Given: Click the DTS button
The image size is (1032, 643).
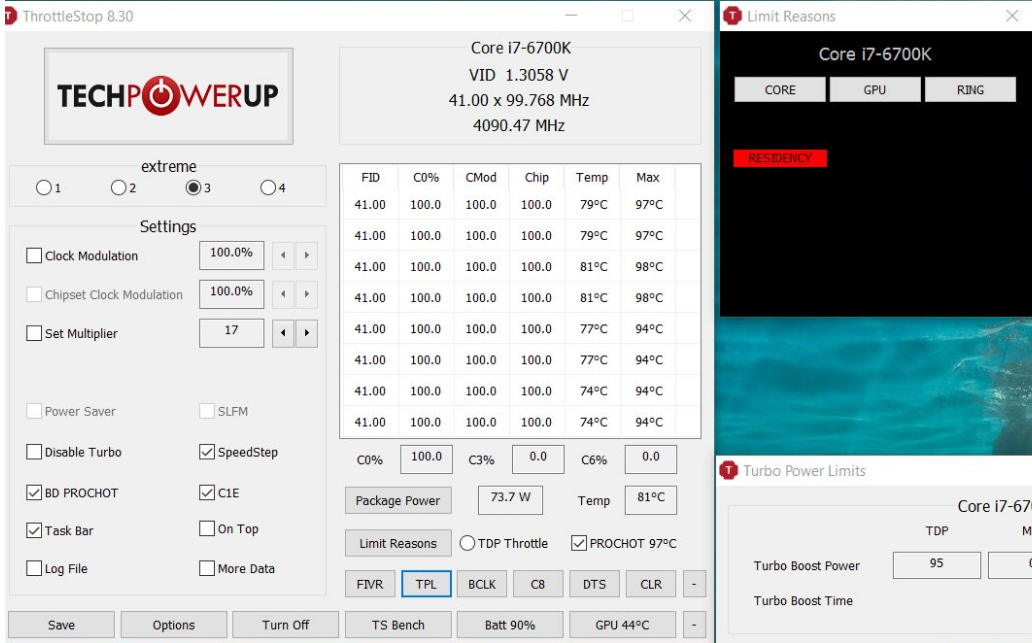Looking at the screenshot, I should 594,584.
